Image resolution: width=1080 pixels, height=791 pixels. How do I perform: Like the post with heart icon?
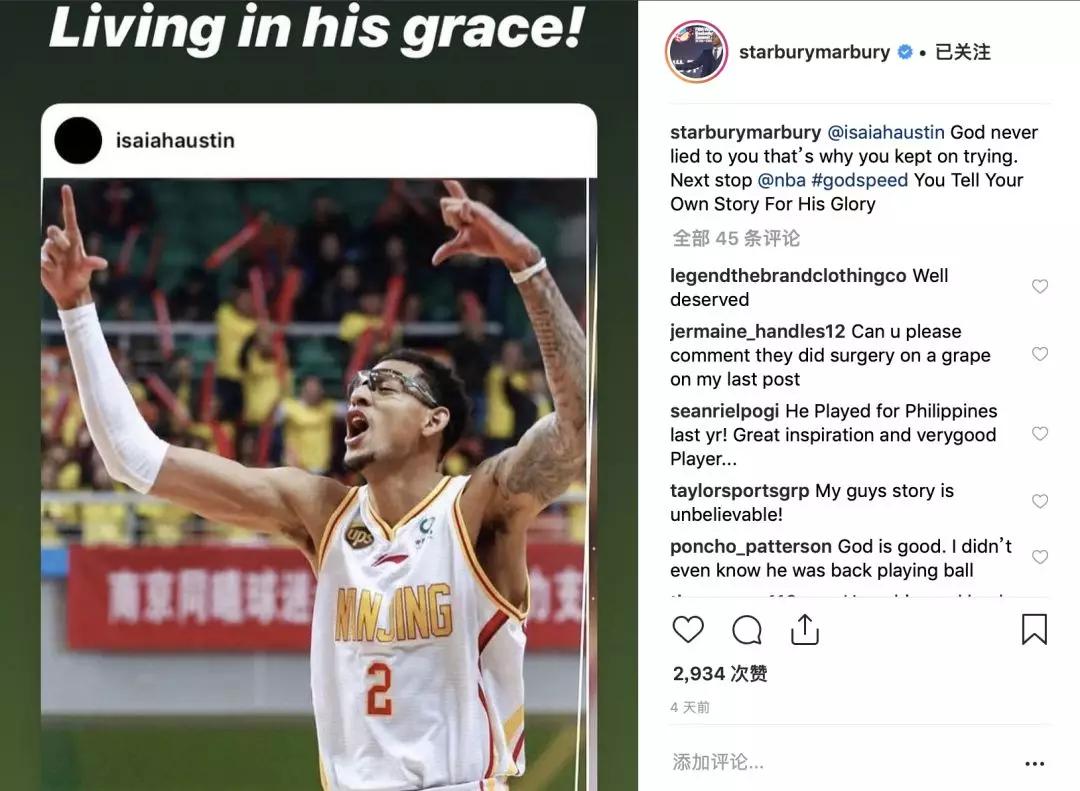pos(687,629)
